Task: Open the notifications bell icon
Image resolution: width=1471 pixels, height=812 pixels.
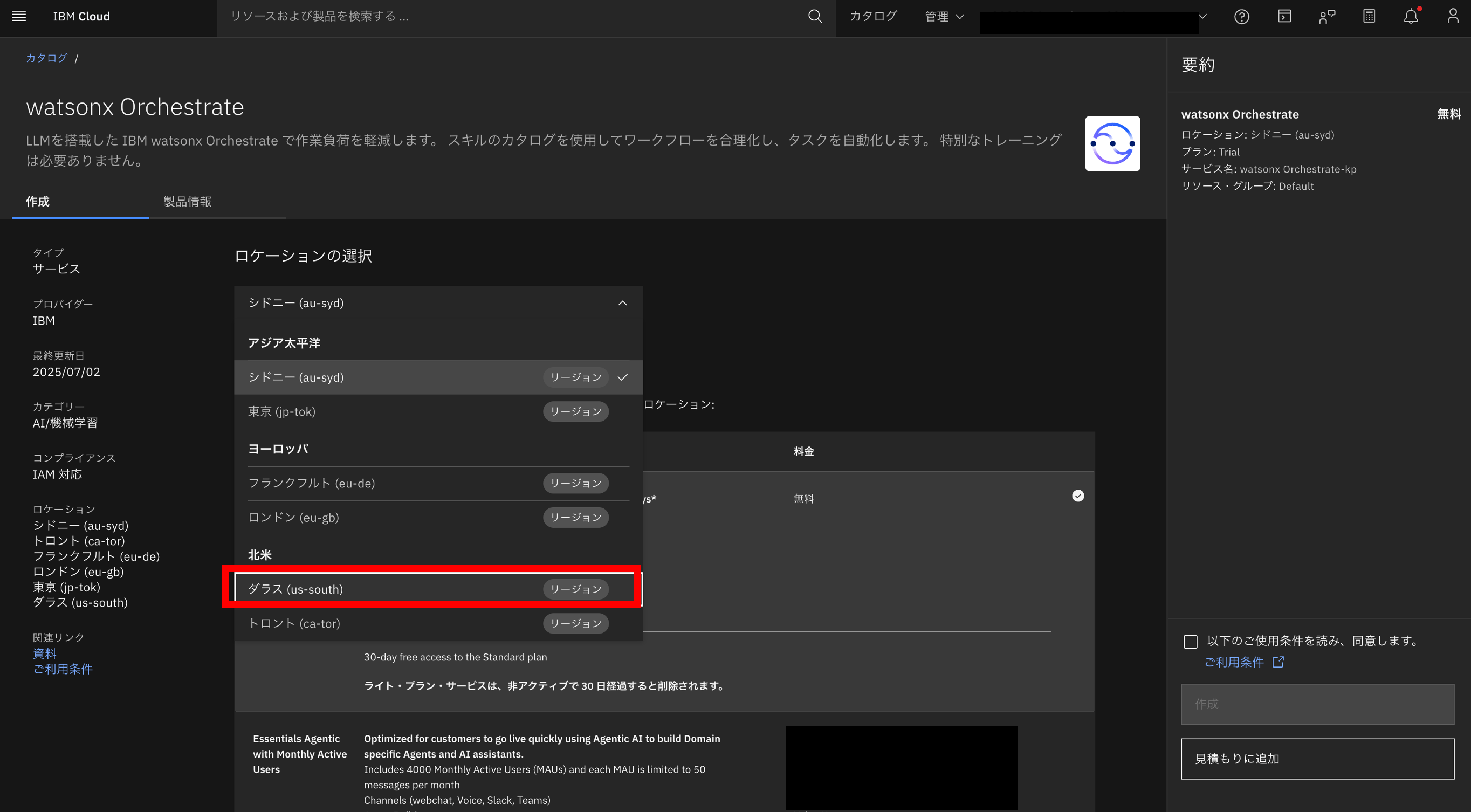Action: pyautogui.click(x=1411, y=17)
